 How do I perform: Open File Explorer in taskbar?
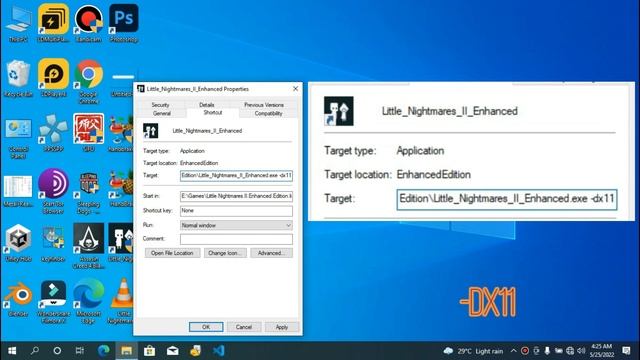pos(127,351)
